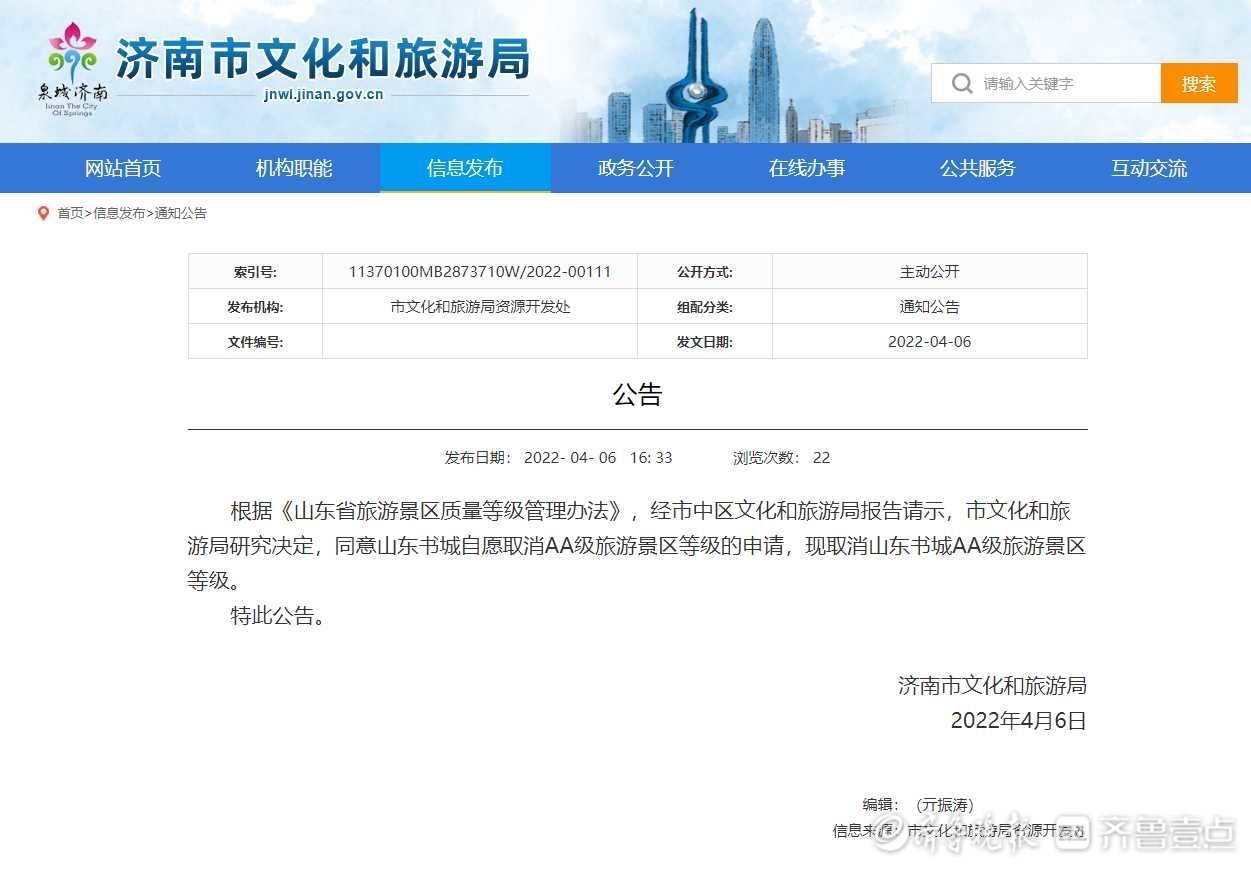Go to 通知公告 in breadcrumb
This screenshot has height=870, width=1251.
[181, 213]
